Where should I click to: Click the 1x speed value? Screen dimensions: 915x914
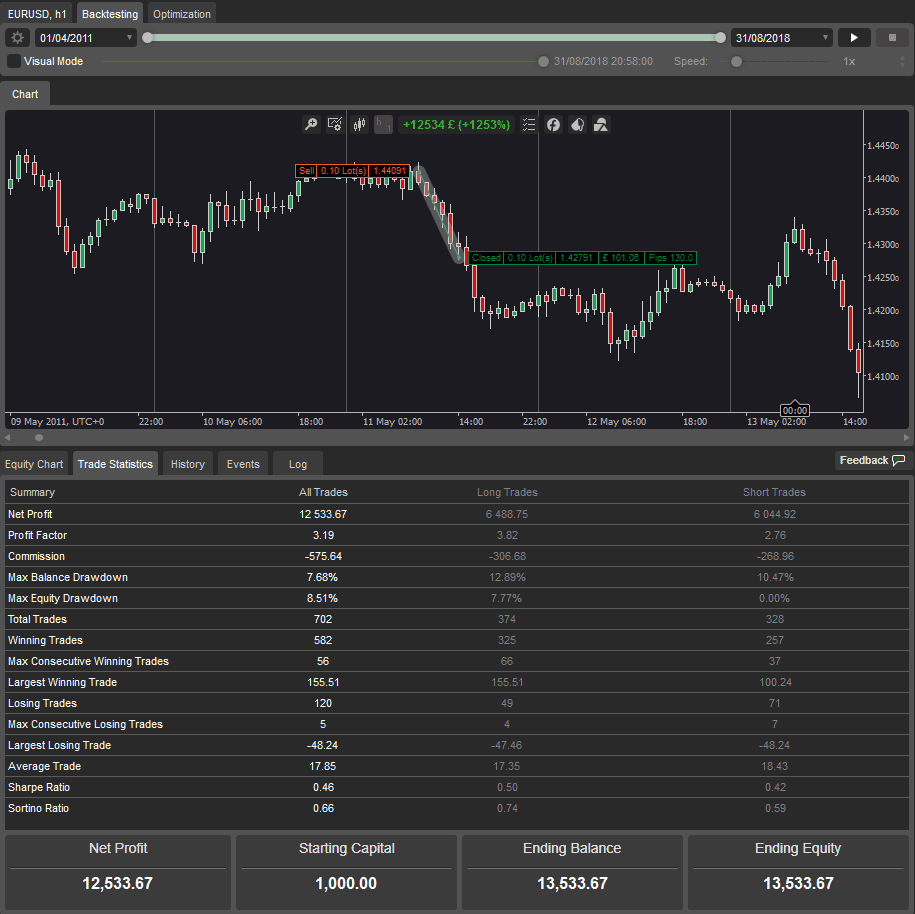[849, 61]
